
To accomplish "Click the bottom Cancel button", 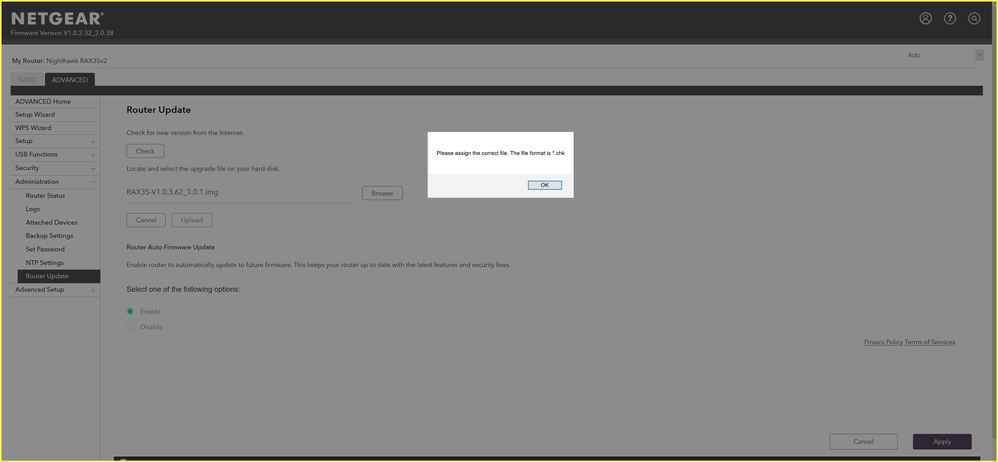I will 863,441.
